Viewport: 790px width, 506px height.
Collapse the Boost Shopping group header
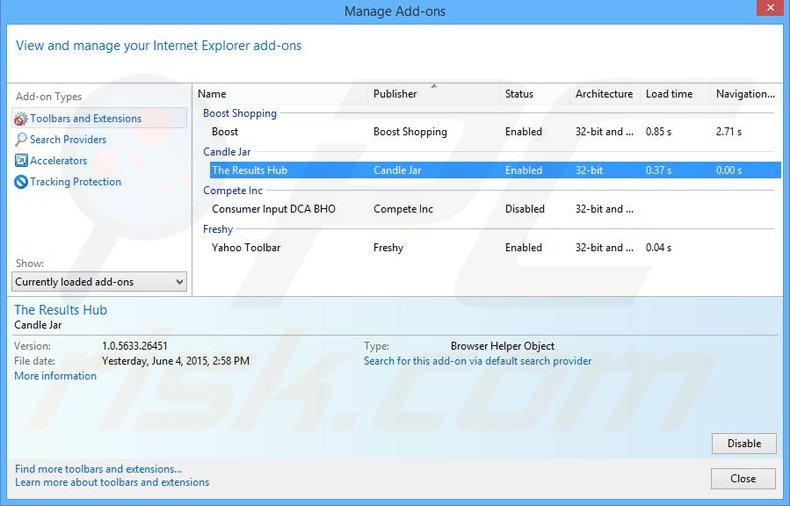coord(240,113)
